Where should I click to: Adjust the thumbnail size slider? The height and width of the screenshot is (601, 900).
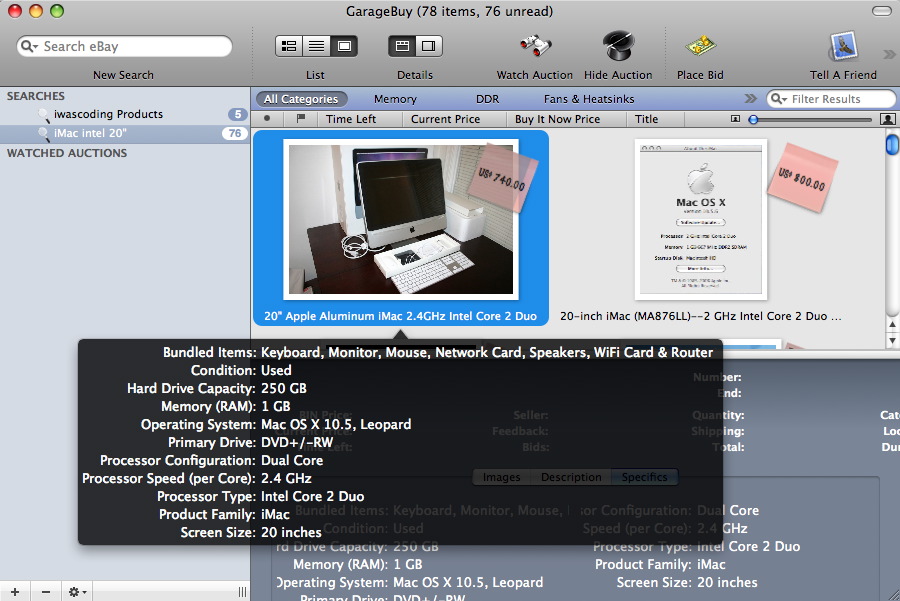pyautogui.click(x=754, y=119)
